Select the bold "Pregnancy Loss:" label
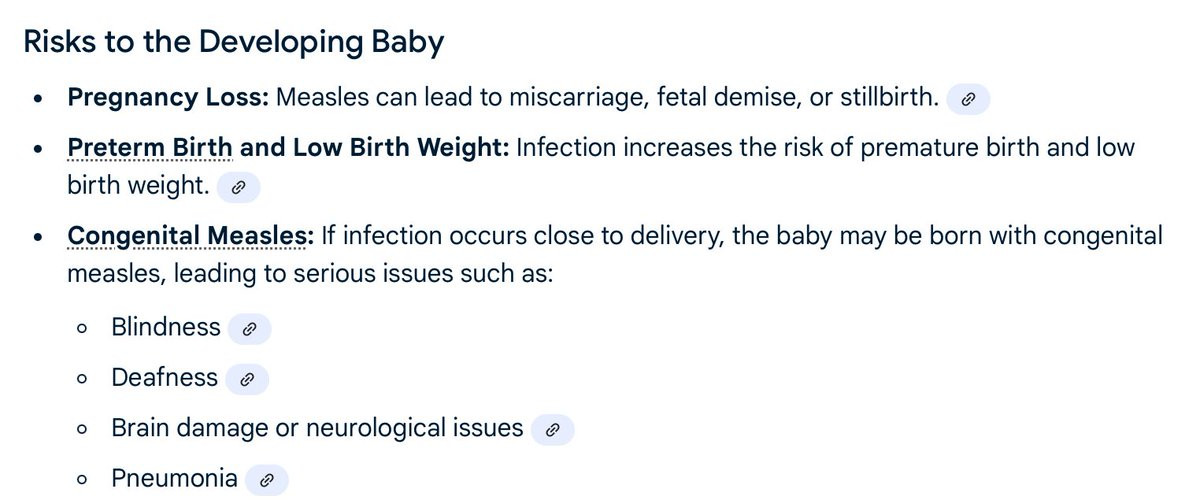This screenshot has height=500, width=1200. coord(168,98)
